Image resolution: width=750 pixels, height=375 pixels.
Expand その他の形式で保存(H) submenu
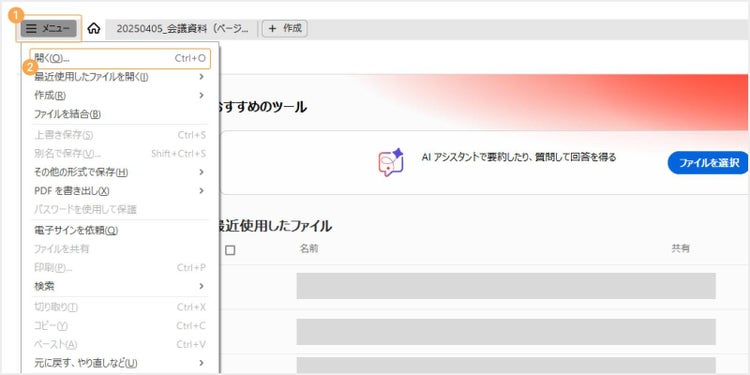(120, 172)
